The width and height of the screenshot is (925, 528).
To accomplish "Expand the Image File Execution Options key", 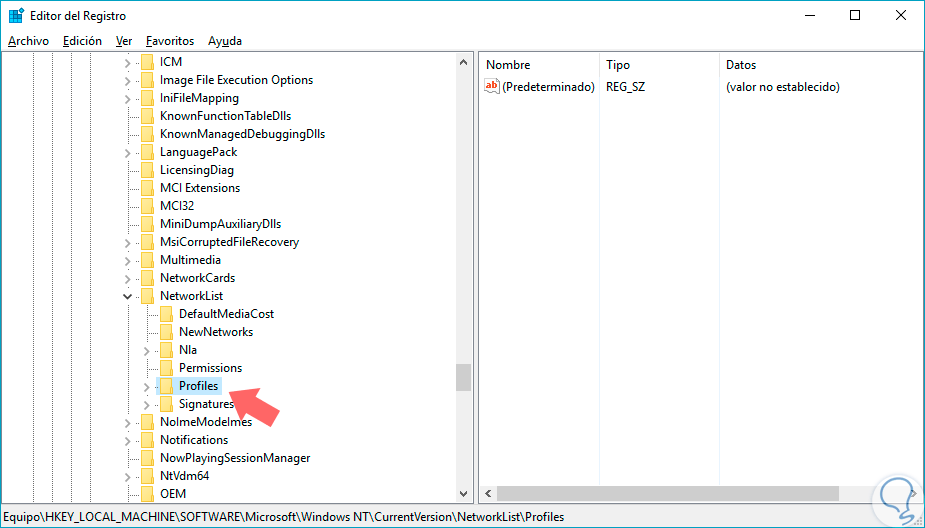I will [127, 81].
